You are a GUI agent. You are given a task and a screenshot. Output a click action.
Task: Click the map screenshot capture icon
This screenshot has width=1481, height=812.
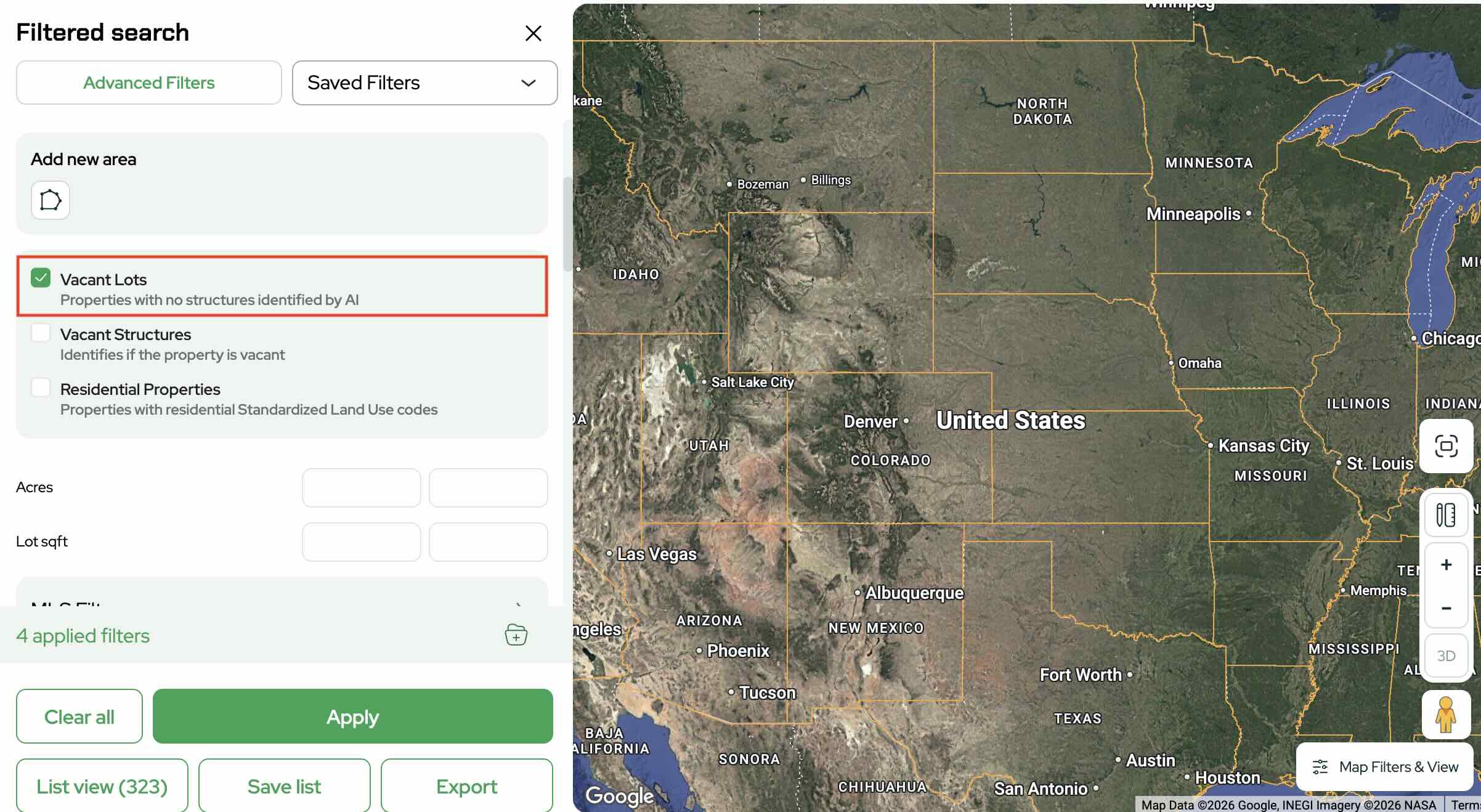click(x=1446, y=446)
